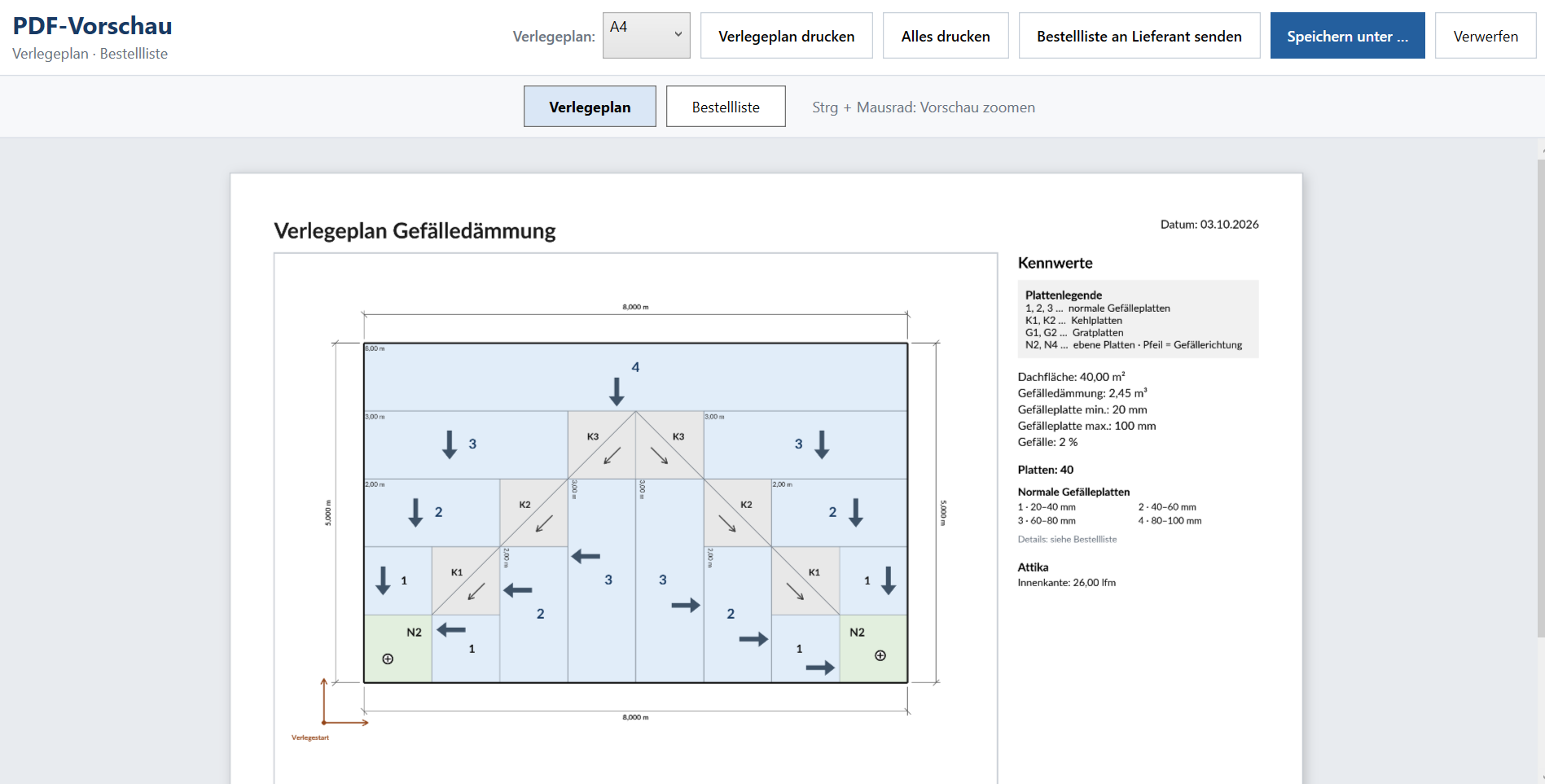Discard with the Verwerfen button
The height and width of the screenshot is (784, 1545).
coord(1485,36)
